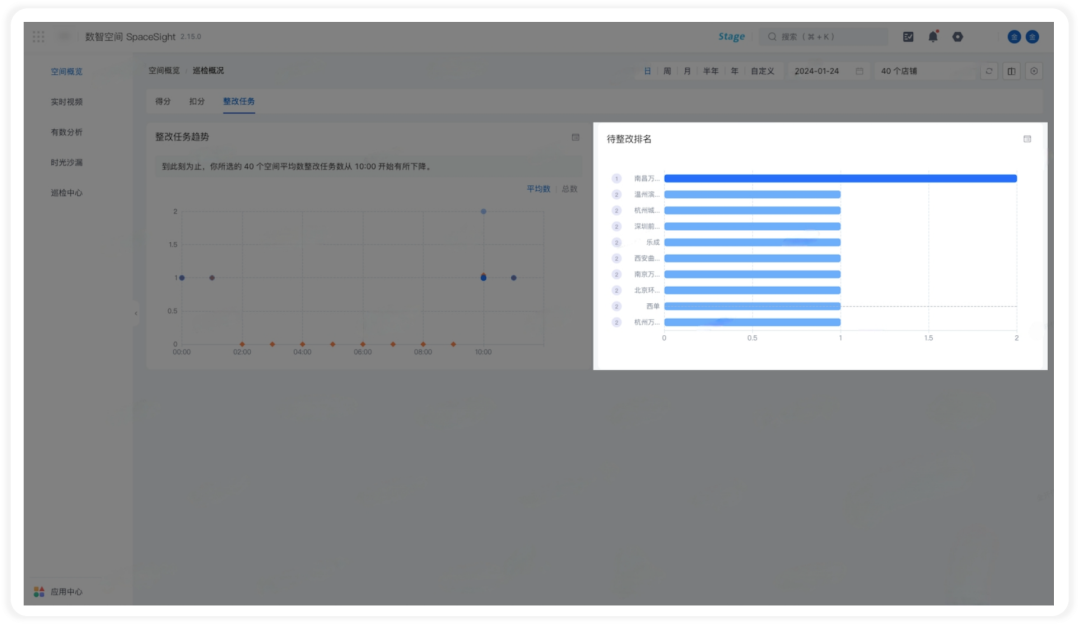Click the refresh icon button
The height and width of the screenshot is (625, 1080).
click(989, 71)
